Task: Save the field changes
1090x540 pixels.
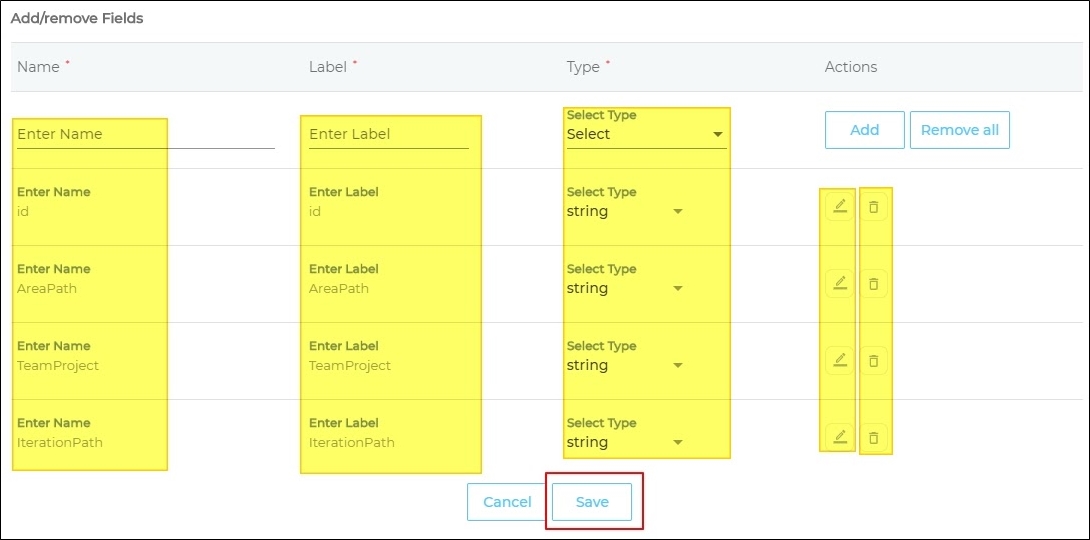Action: (x=592, y=502)
